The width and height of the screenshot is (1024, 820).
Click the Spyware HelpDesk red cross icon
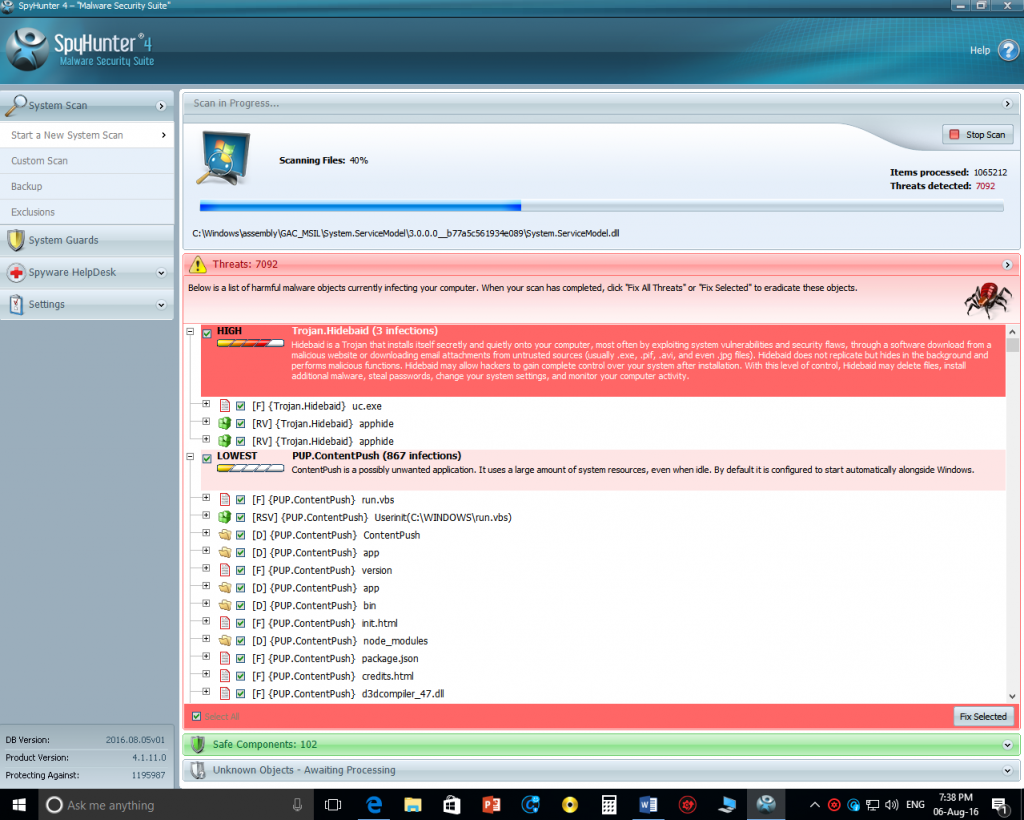tap(16, 272)
